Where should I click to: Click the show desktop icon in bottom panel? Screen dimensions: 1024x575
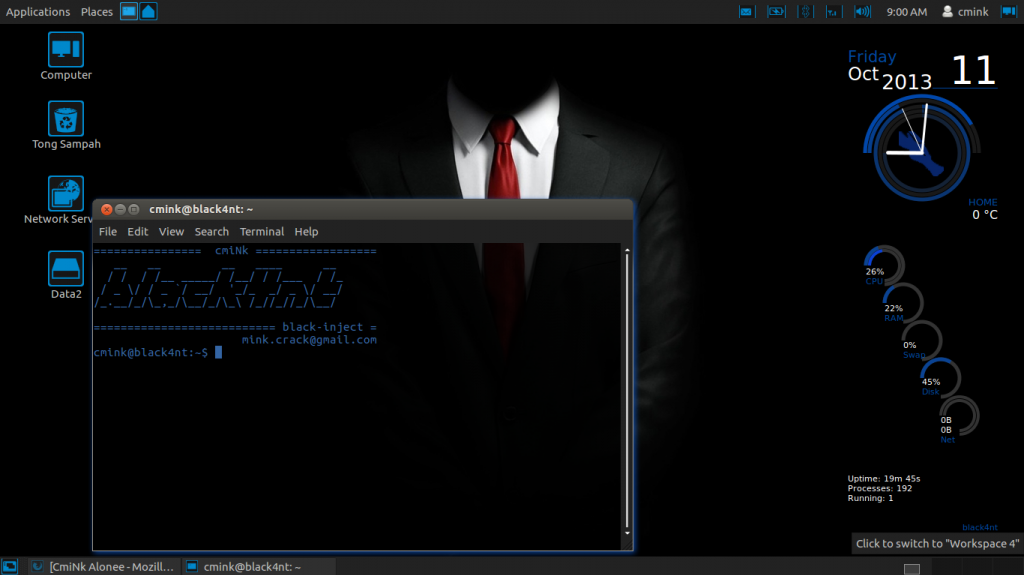pyautogui.click(x=9, y=566)
